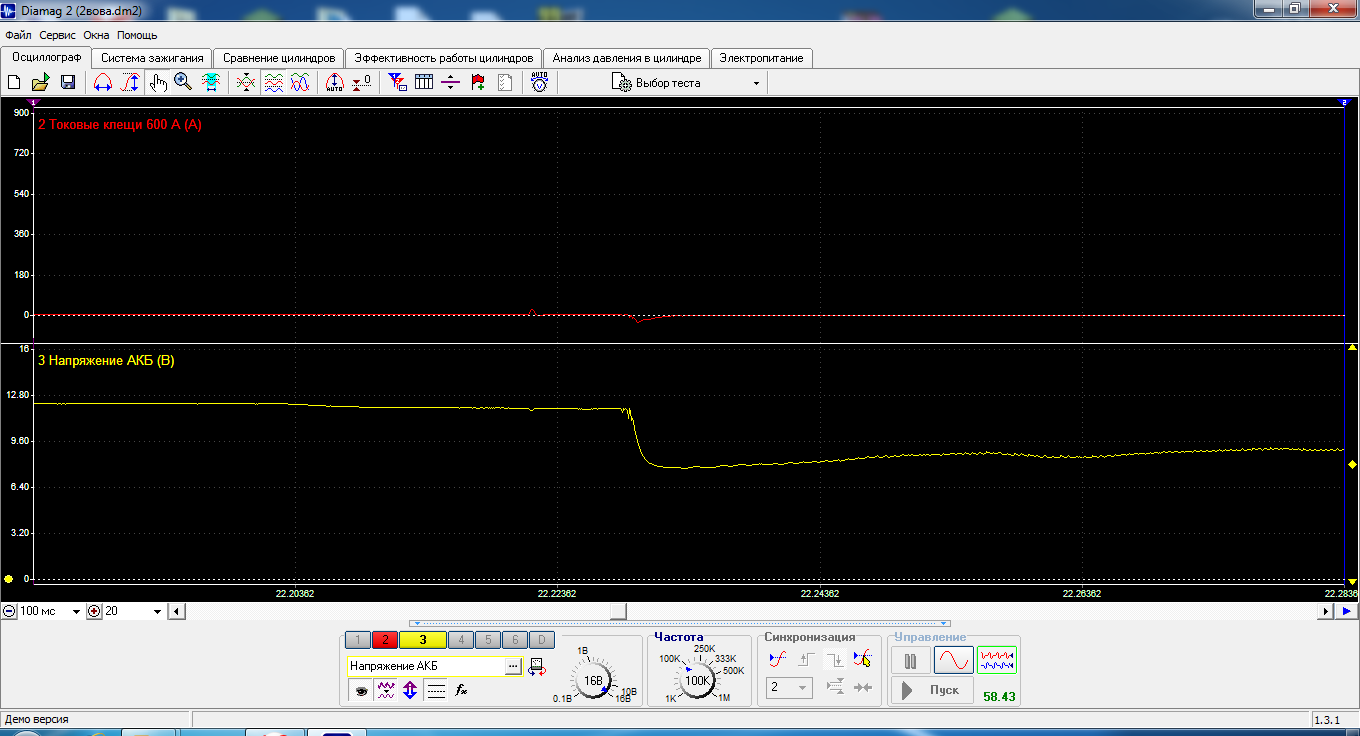Click the horizontal timeline scrollbar thumb
Viewport: 1360px width, 736px height.
[619, 611]
